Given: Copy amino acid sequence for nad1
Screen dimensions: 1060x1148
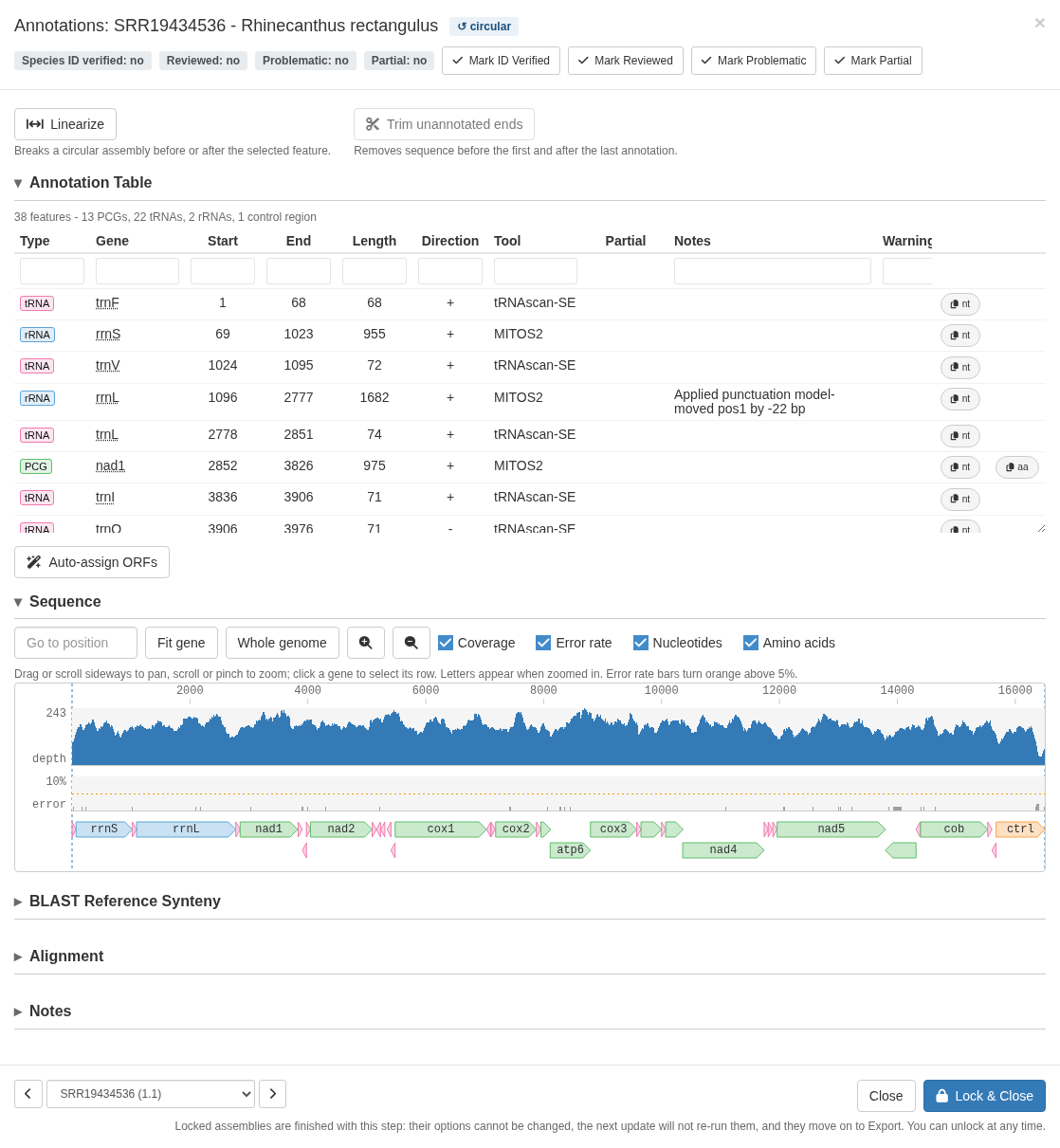Looking at the screenshot, I should point(1017,467).
